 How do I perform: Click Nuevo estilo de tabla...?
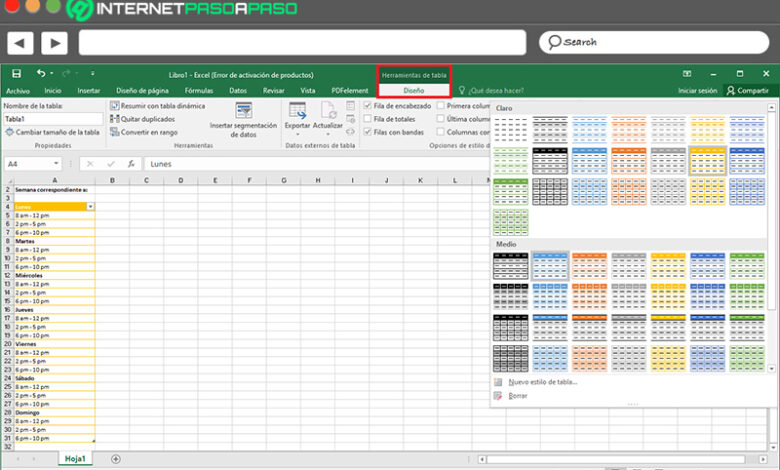543,382
